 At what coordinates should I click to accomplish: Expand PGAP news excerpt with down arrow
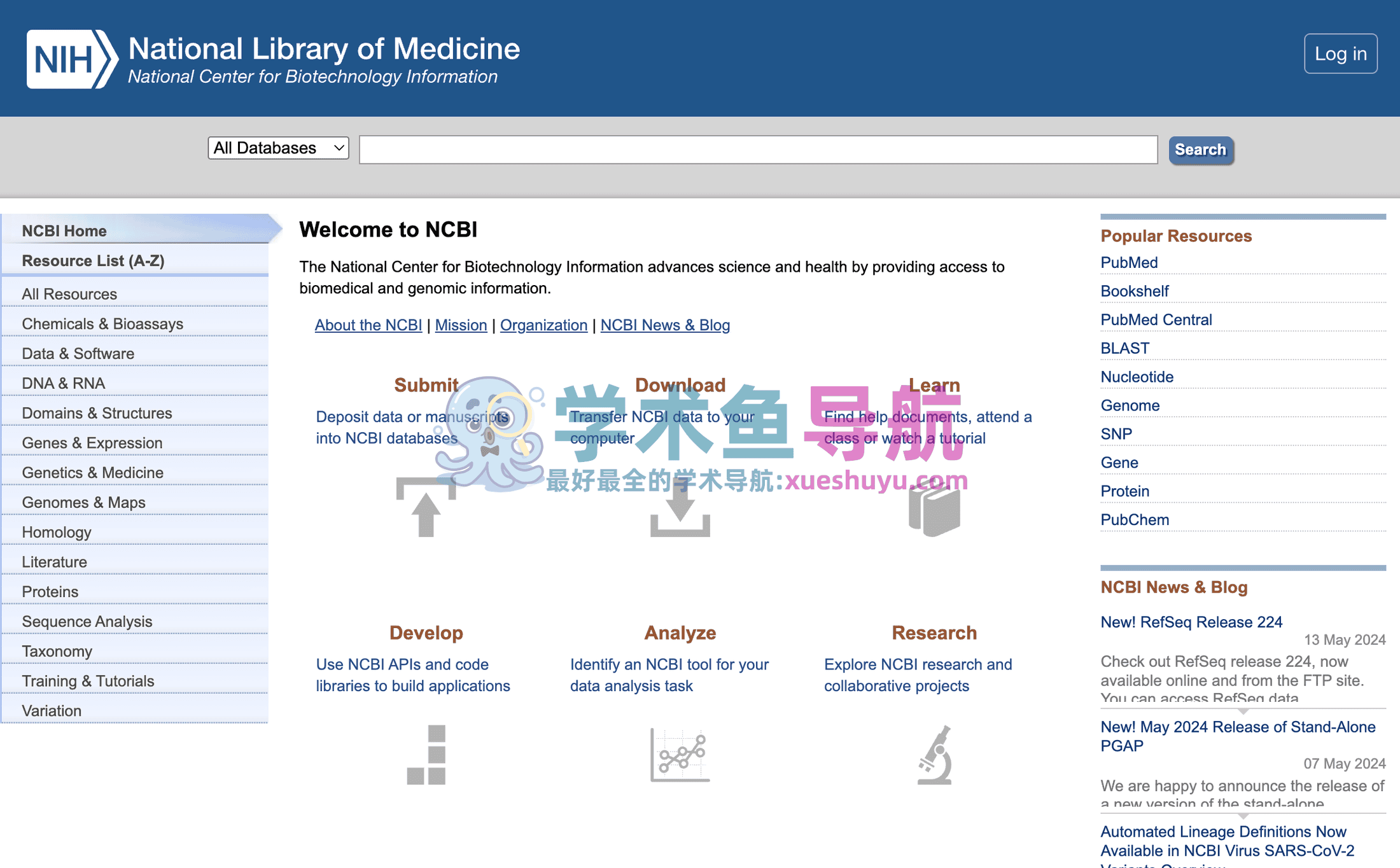1243,815
